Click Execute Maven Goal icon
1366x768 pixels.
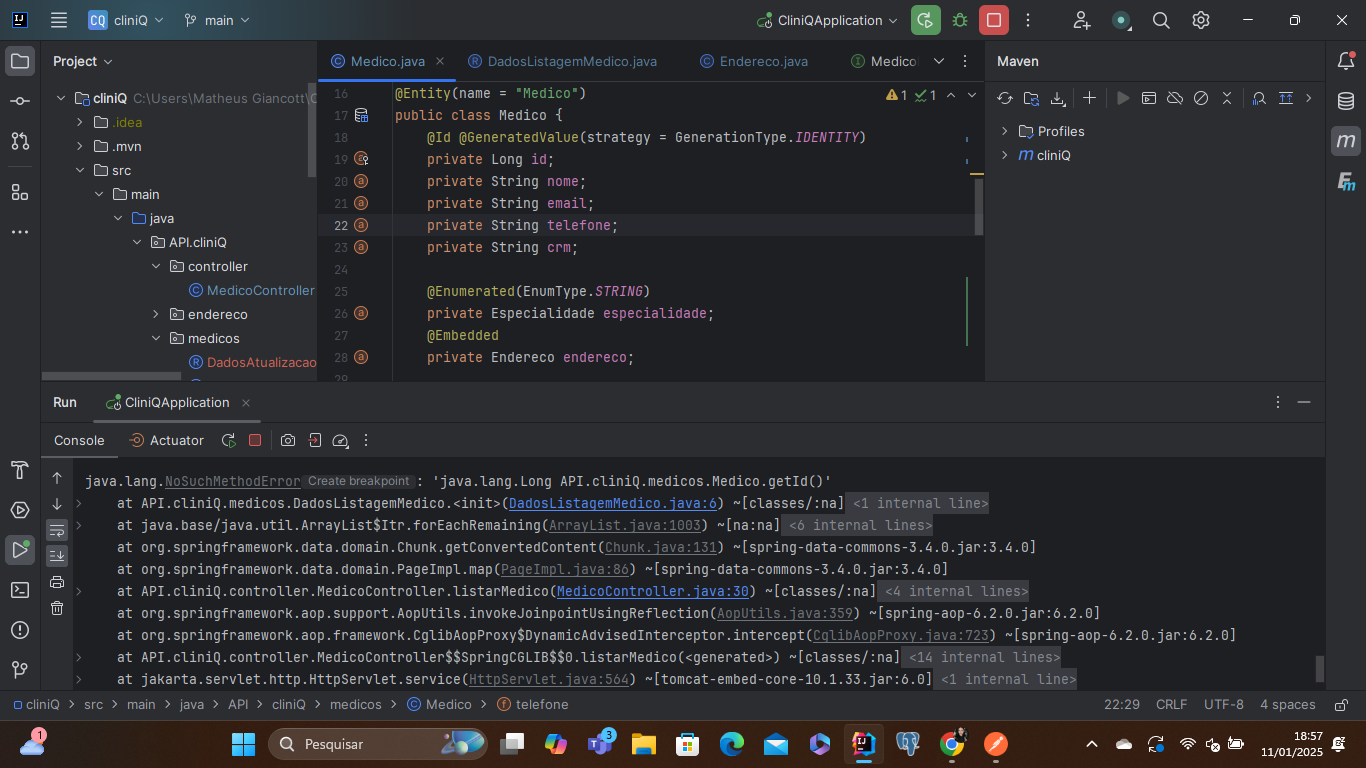(1149, 98)
